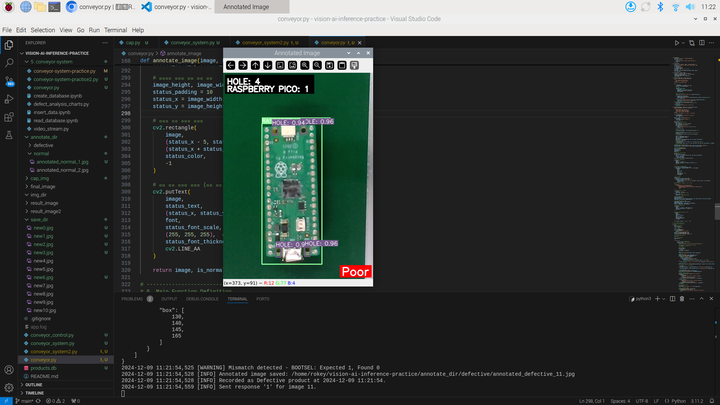This screenshot has width=720, height=405.
Task: Open properties window icon in Annotated Image
Action: (x=354, y=66)
